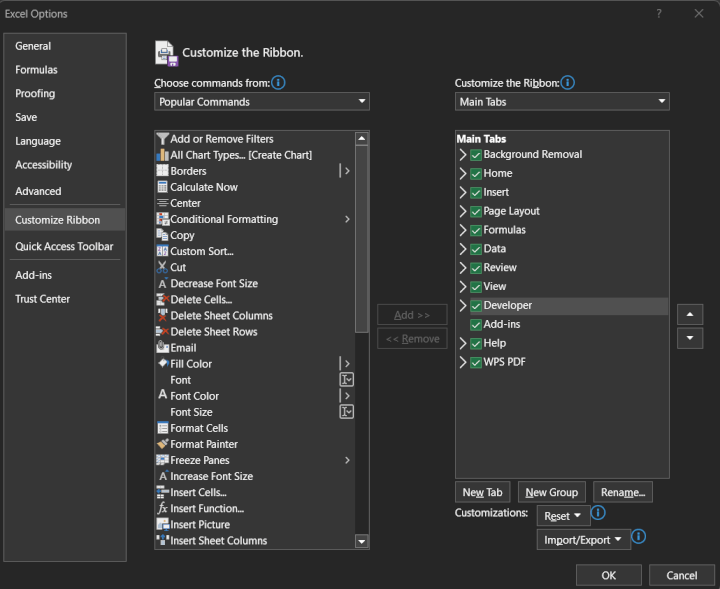Confirm changes with the OK button

608,575
